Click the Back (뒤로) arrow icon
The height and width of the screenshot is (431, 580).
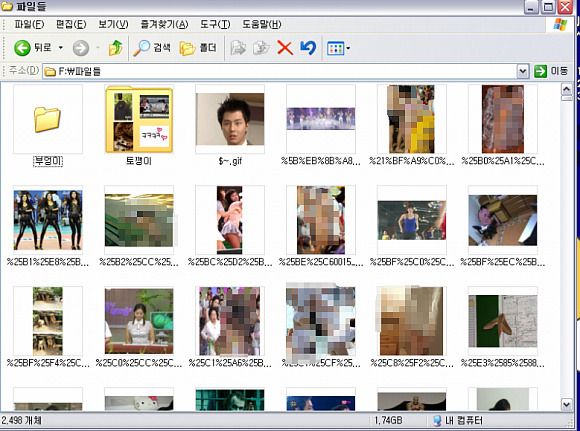[22, 48]
